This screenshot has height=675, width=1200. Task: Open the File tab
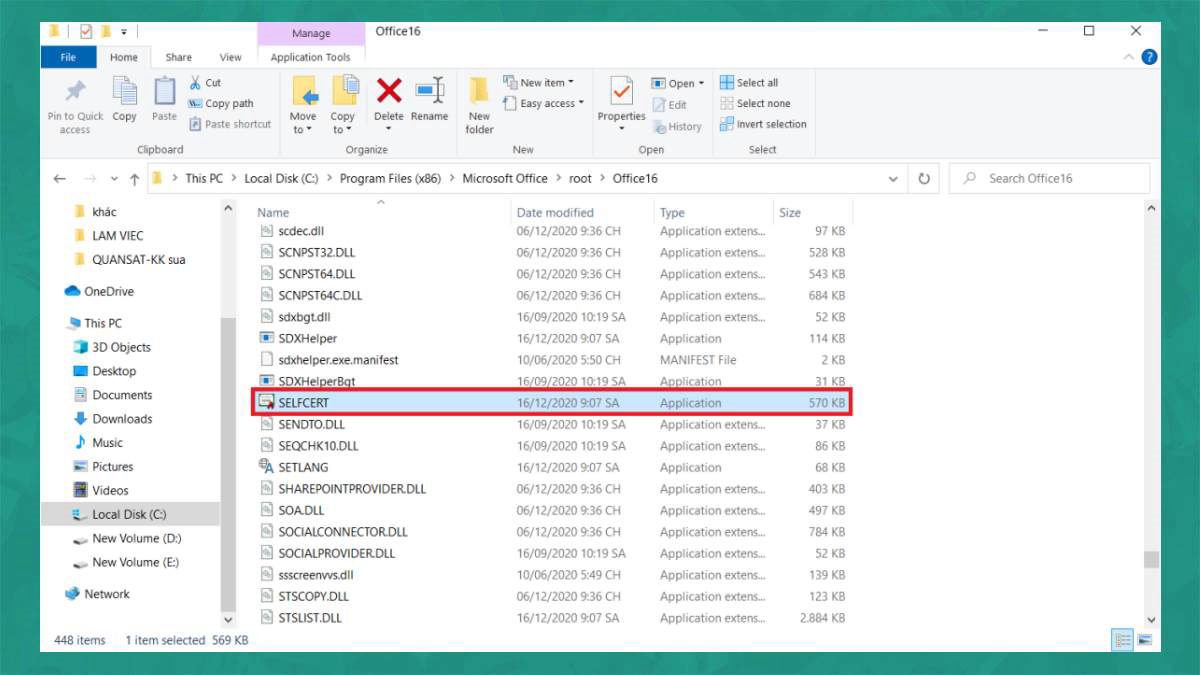click(x=68, y=57)
